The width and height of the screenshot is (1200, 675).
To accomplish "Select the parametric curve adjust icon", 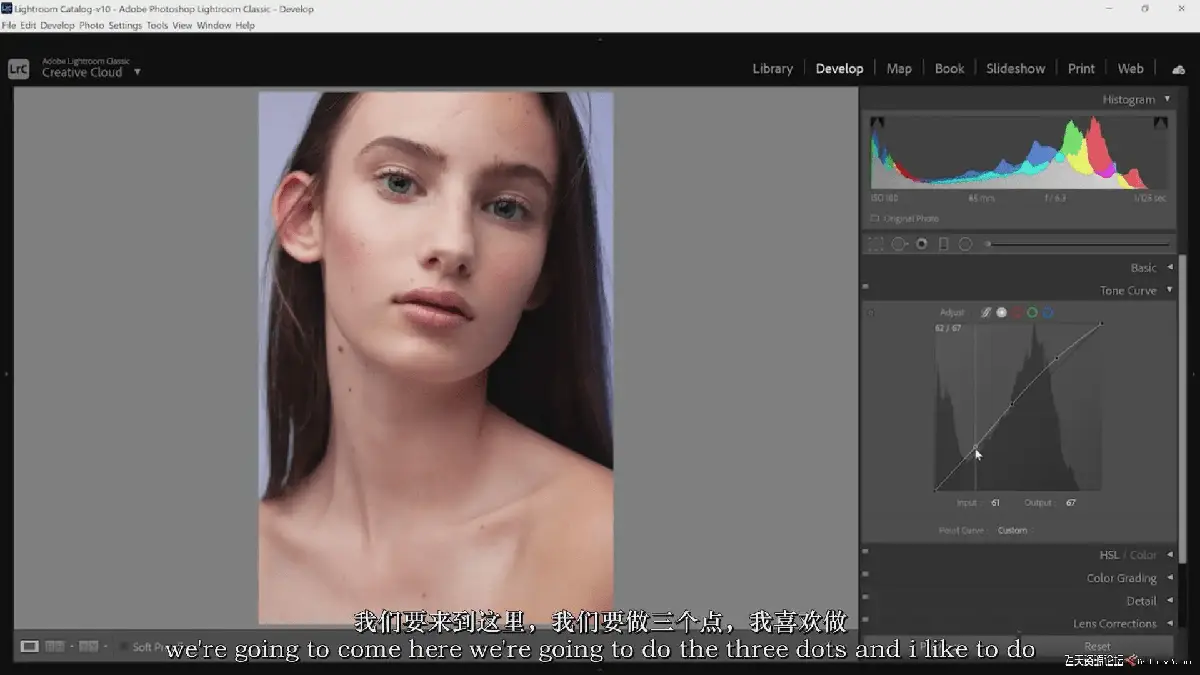I will click(985, 313).
